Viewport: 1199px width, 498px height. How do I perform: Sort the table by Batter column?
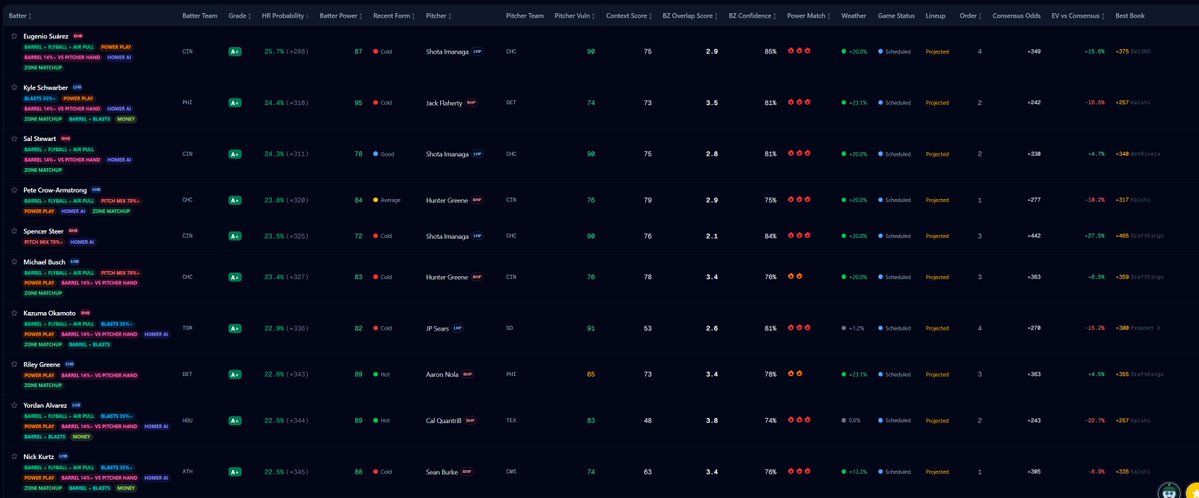point(20,15)
